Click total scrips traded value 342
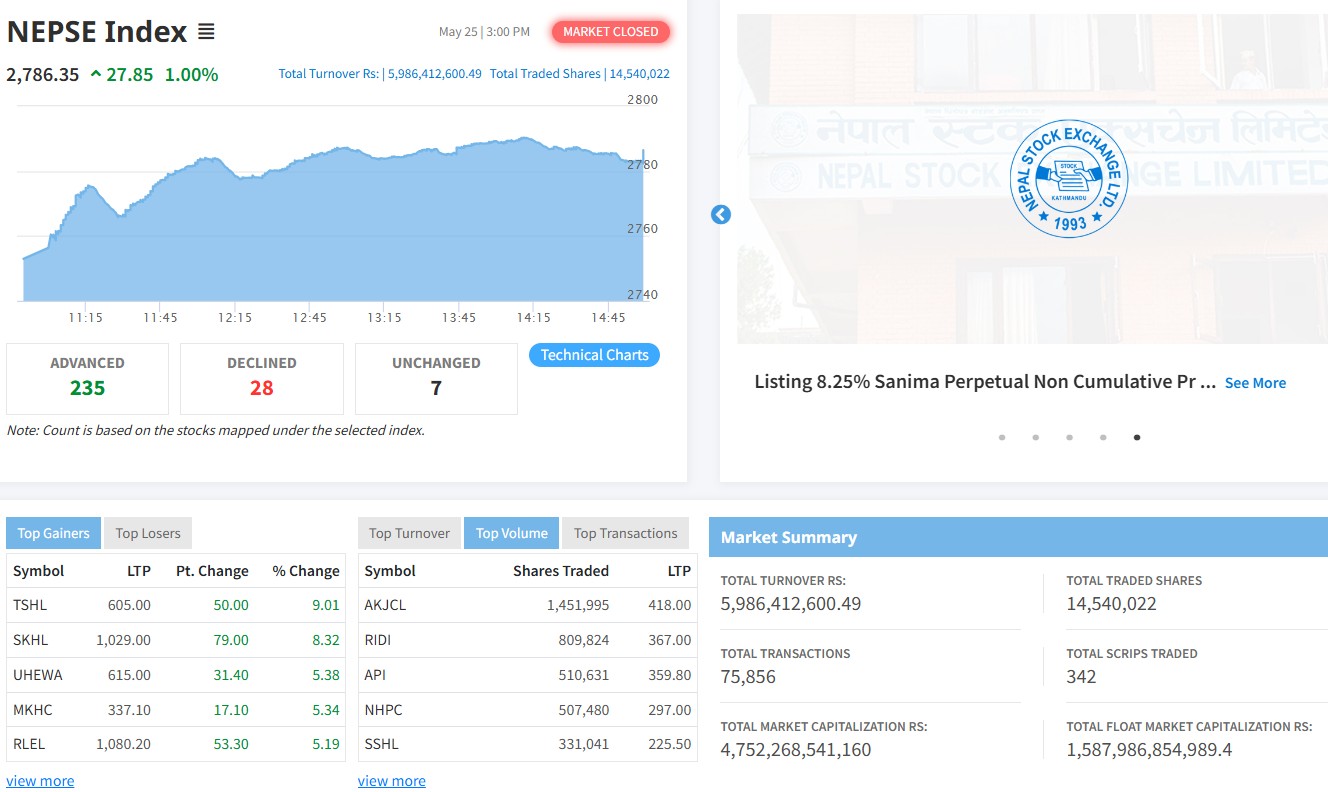The width and height of the screenshot is (1328, 792). point(1081,677)
